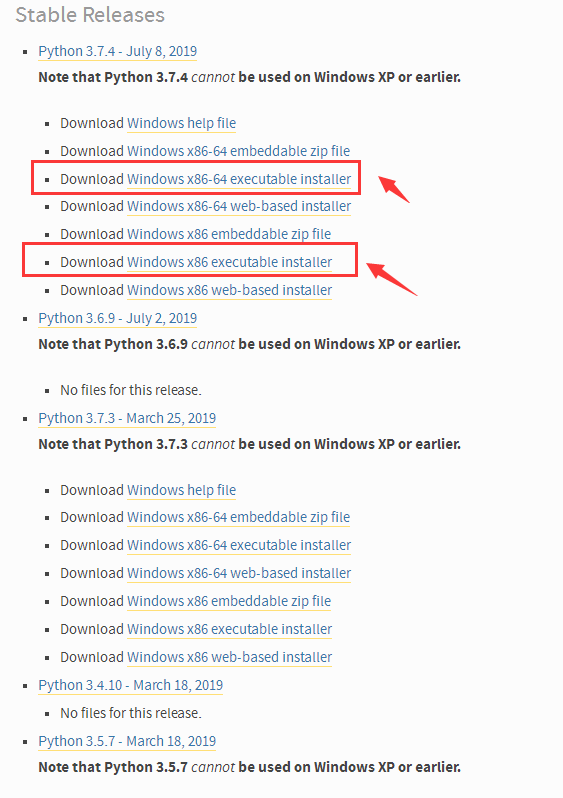
Task: Click the Stable Releases heading
Action: (90, 15)
